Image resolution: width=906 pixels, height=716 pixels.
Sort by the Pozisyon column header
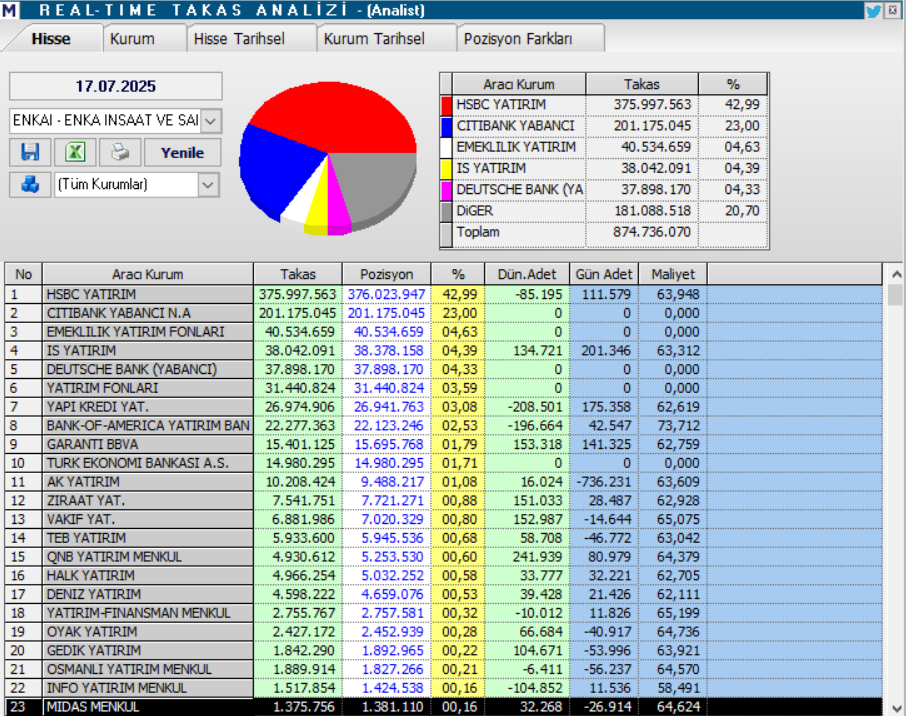(385, 274)
